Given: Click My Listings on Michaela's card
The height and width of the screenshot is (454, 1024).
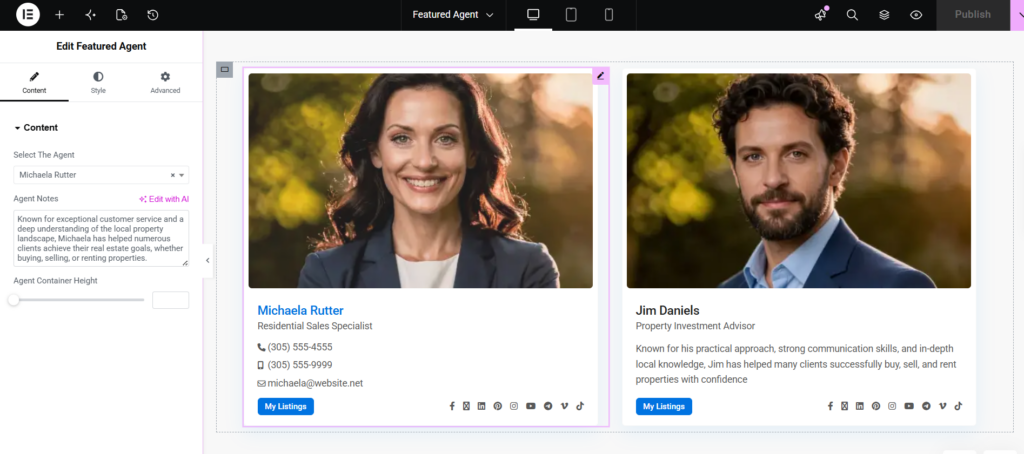Looking at the screenshot, I should pos(285,406).
